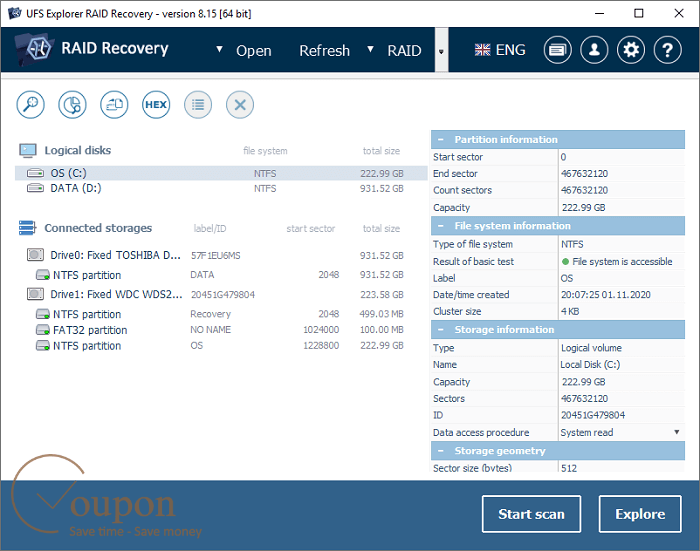Expand the toolbar overflow arrow
Viewport: 700px width, 551px height.
pos(441,51)
